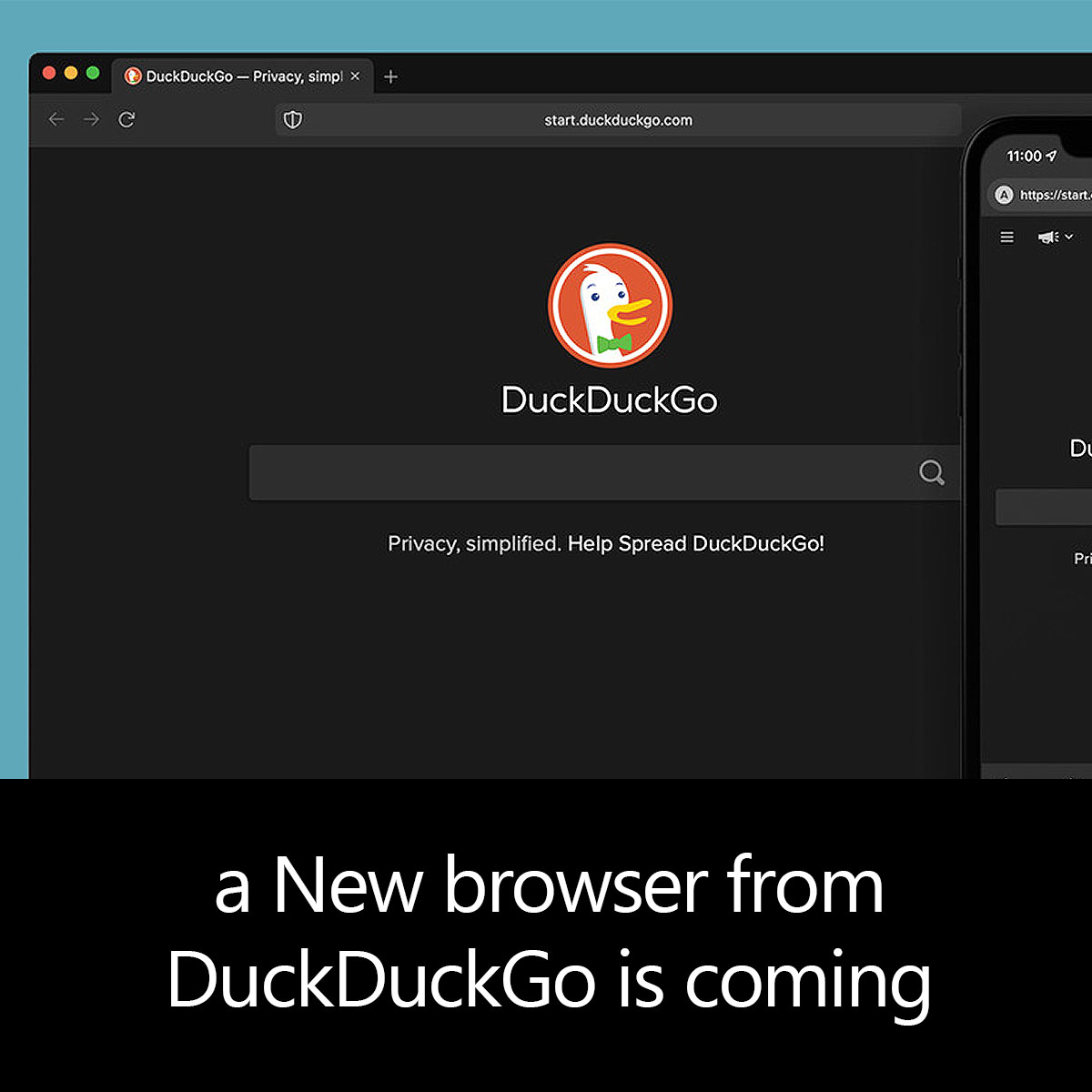Open a new tab with plus button
Viewport: 1092px width, 1092px height.
pos(390,77)
